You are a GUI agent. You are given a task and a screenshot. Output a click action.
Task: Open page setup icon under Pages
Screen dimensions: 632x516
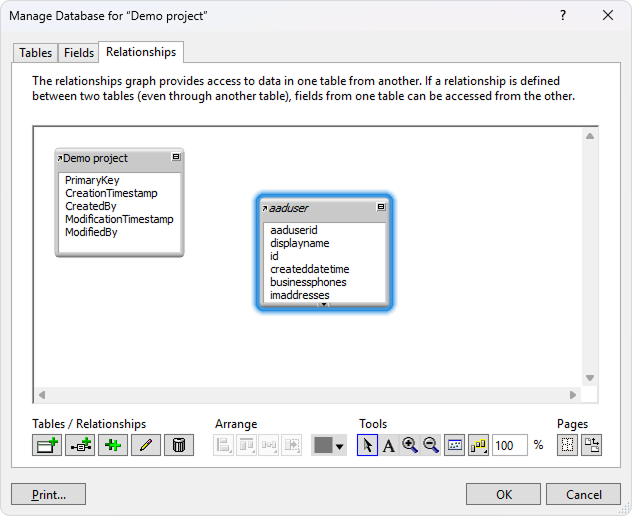coord(592,445)
